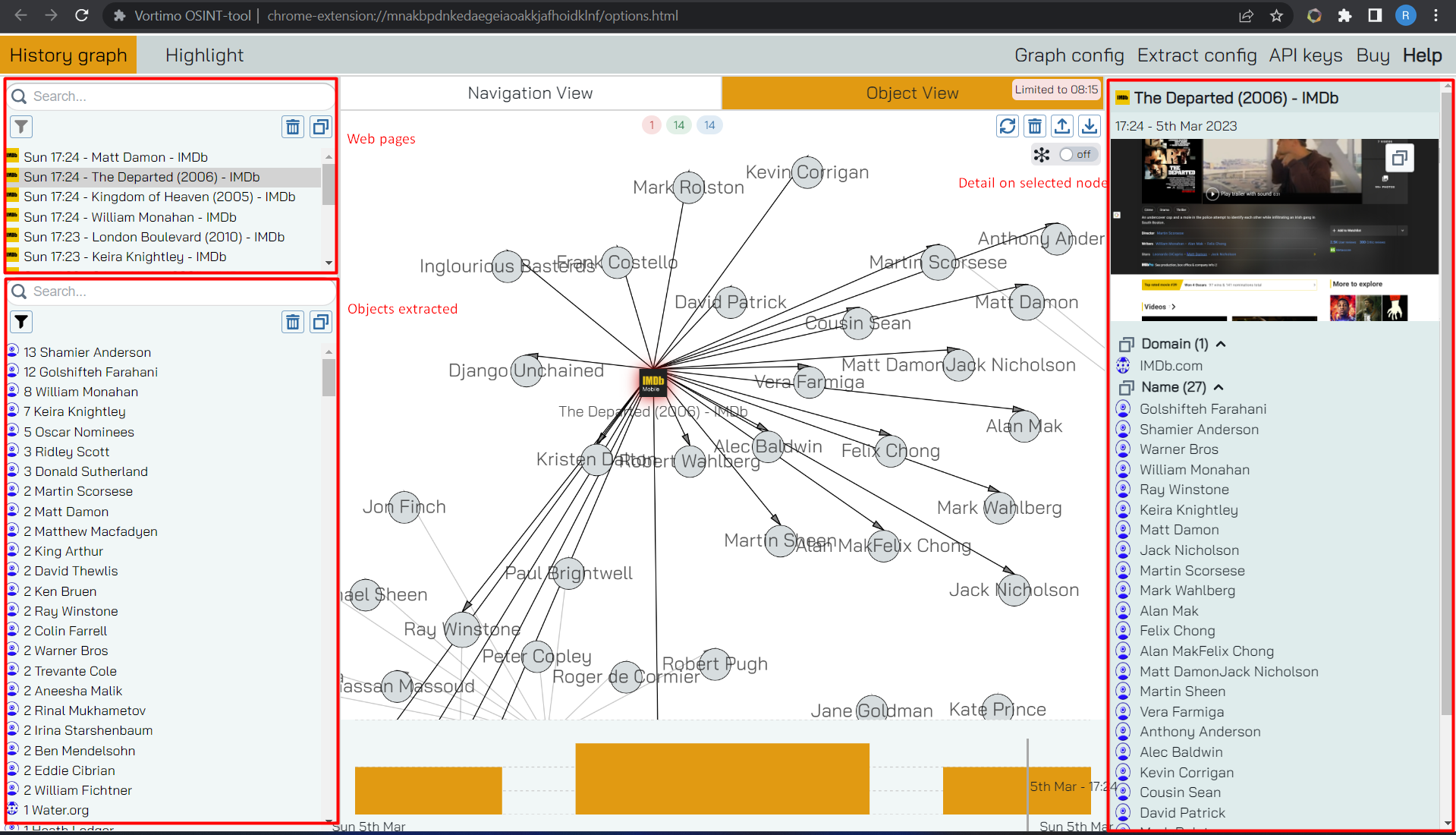Click The Departed page screenshot thumbnail
The width and height of the screenshot is (1456, 835).
pos(1275,229)
